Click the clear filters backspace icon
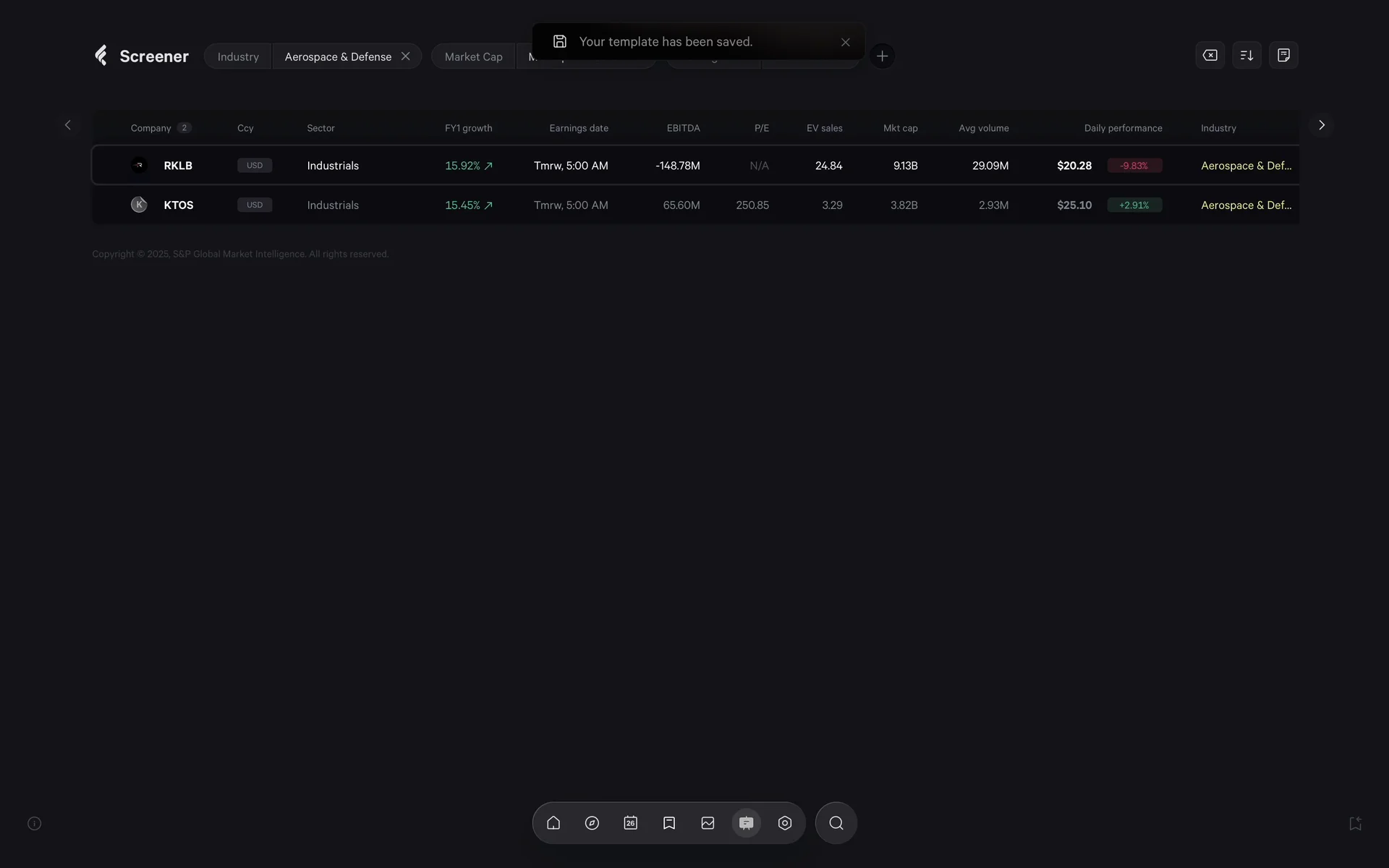This screenshot has width=1389, height=868. pyautogui.click(x=1210, y=55)
